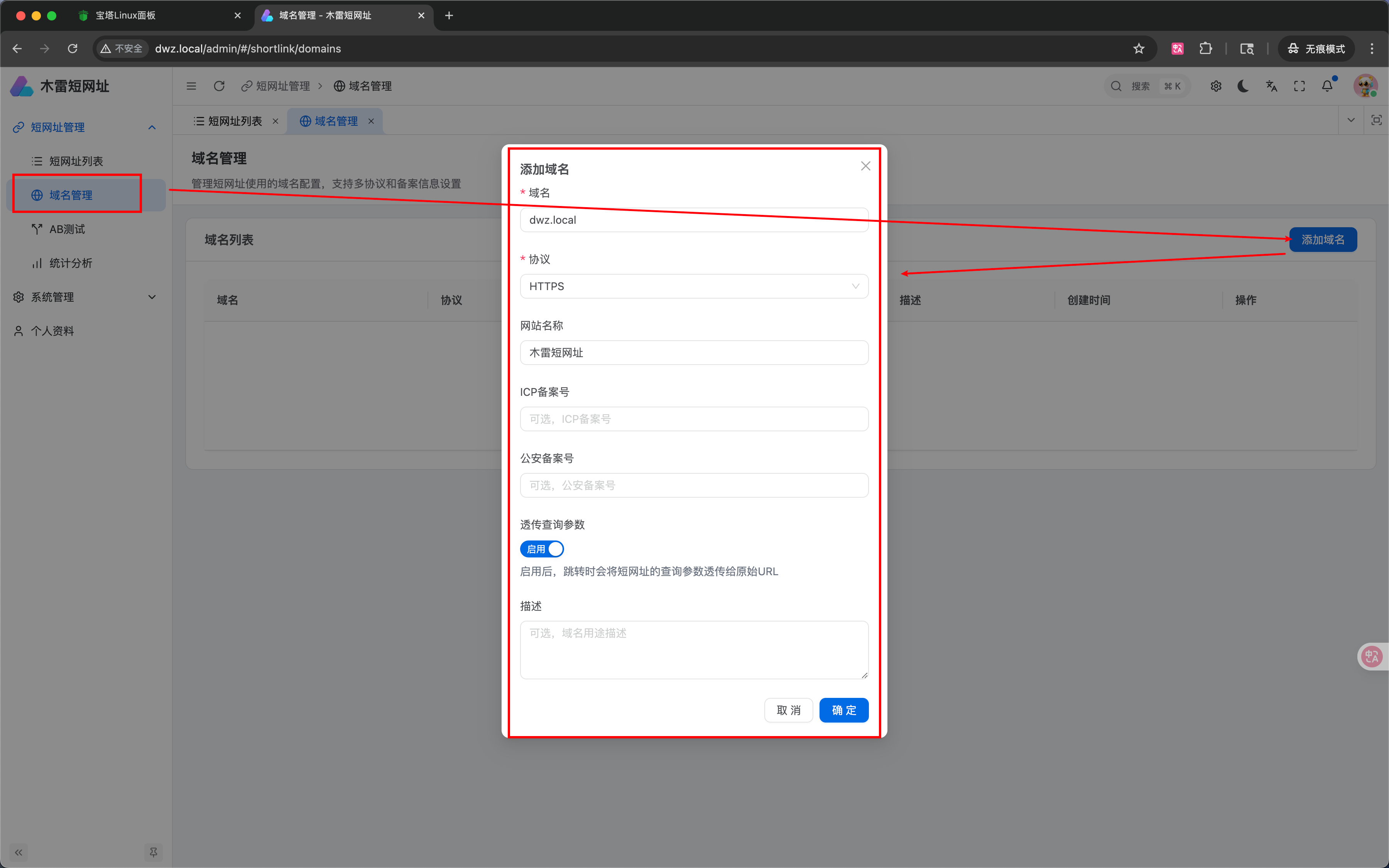Viewport: 1389px width, 868px height.
Task: Click the notification bell icon
Action: (x=1327, y=86)
